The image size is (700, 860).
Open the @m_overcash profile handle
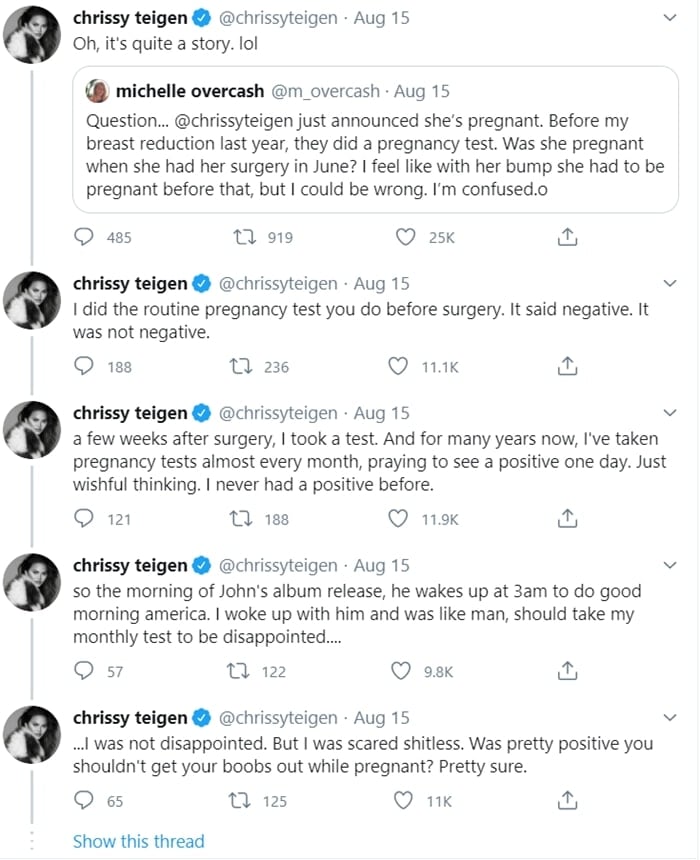(326, 92)
